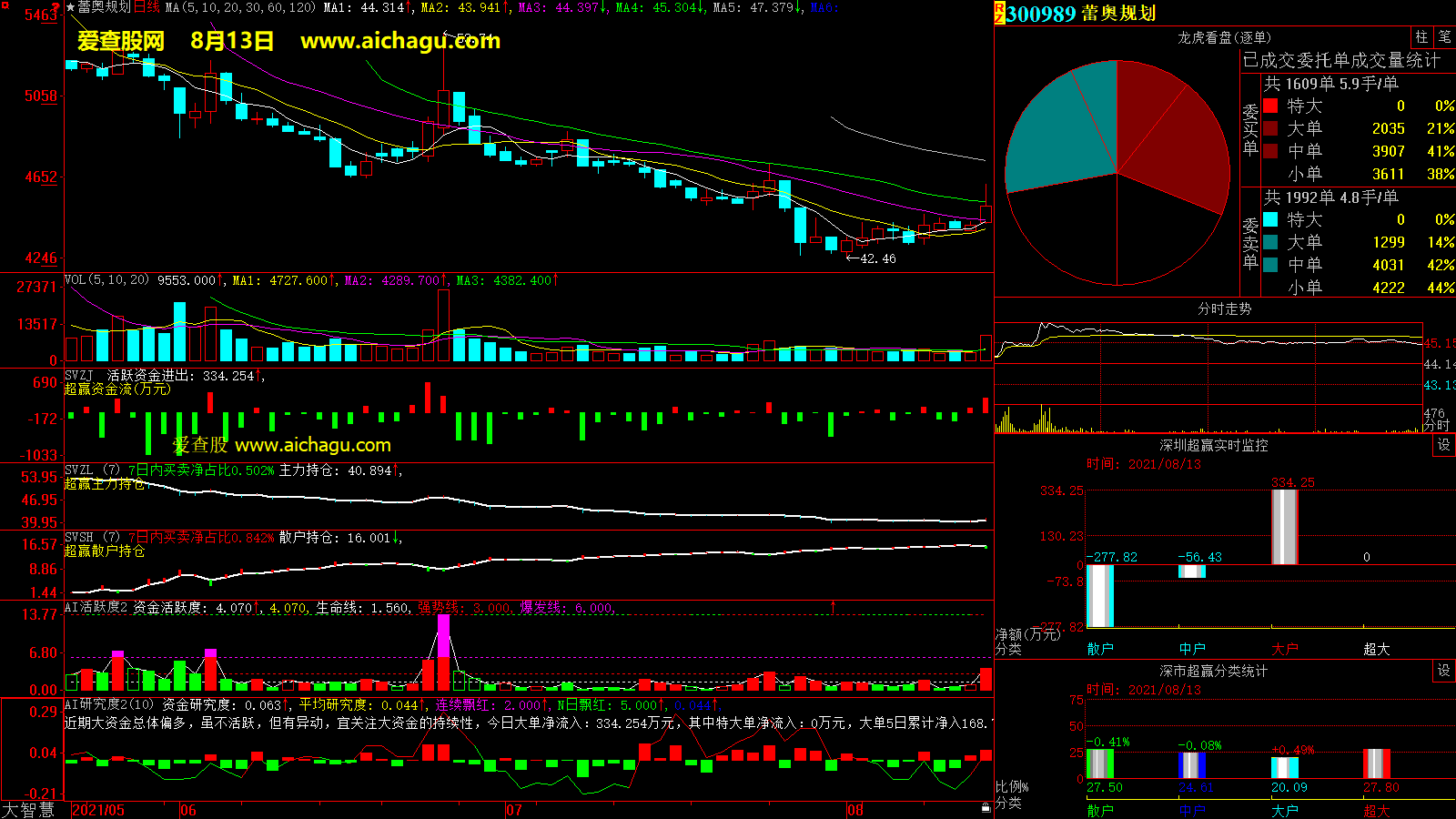The width and height of the screenshot is (1456, 819).
Task: Click the 大户 bar showing 334.25
Action: [1284, 527]
